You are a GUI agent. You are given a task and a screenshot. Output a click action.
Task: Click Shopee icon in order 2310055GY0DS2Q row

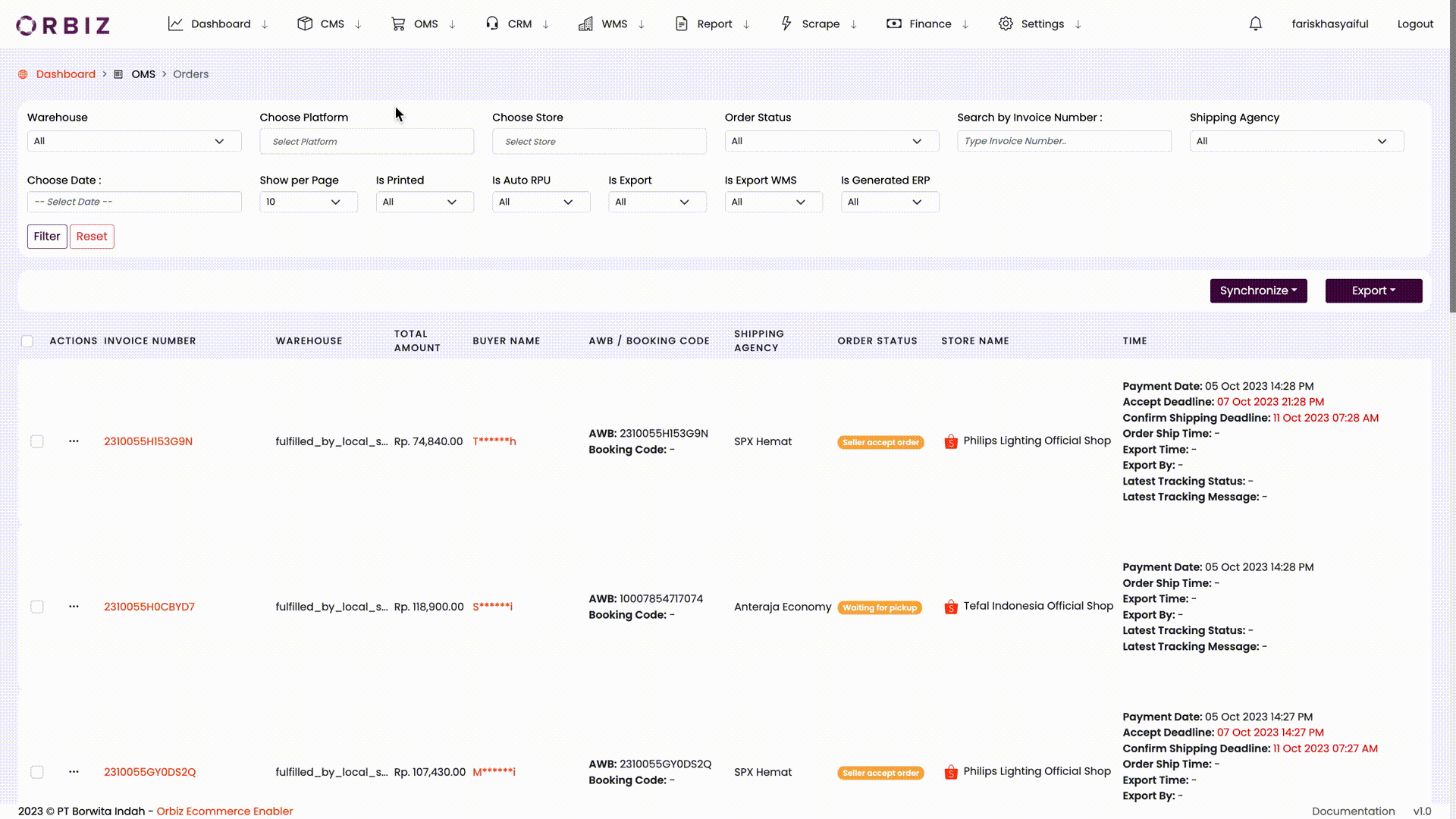pyautogui.click(x=951, y=772)
